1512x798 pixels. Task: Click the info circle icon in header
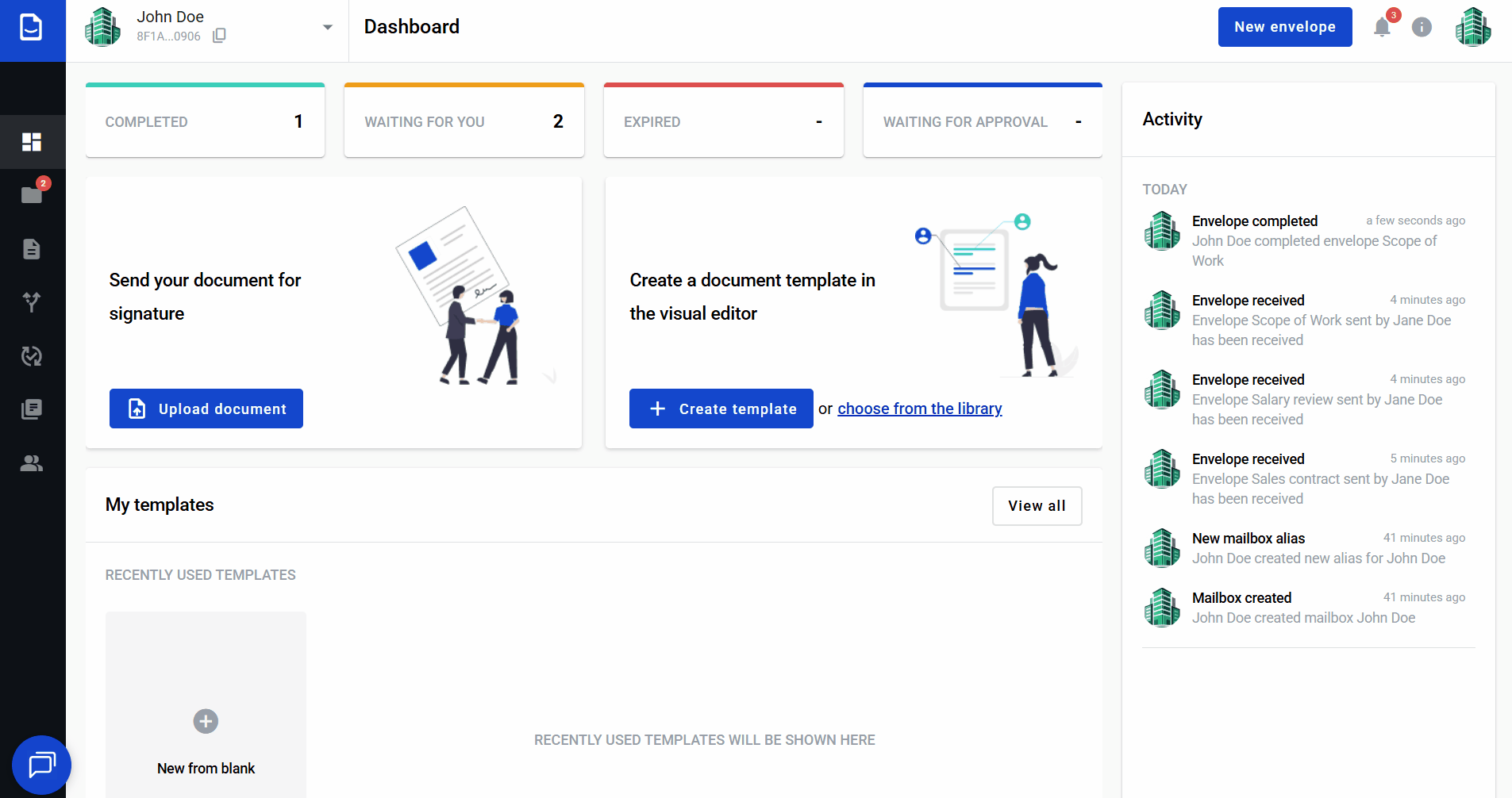1422,28
